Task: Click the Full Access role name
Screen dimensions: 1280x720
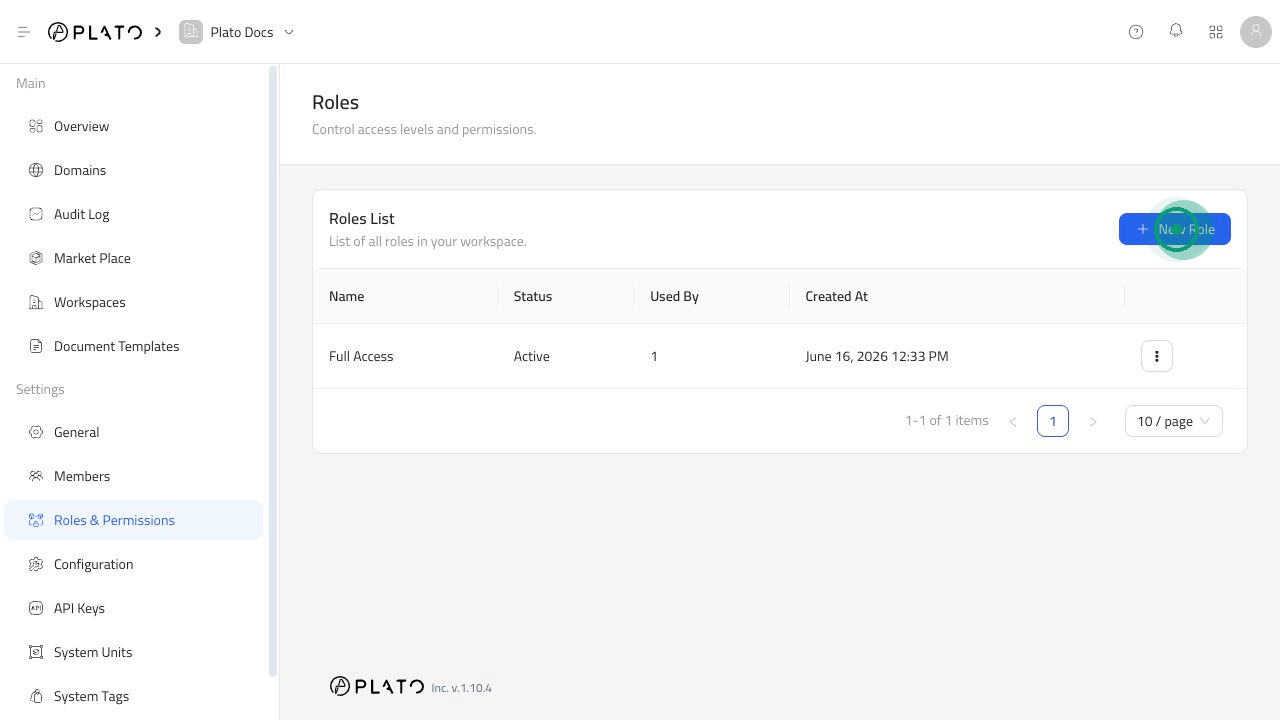Action: point(361,356)
